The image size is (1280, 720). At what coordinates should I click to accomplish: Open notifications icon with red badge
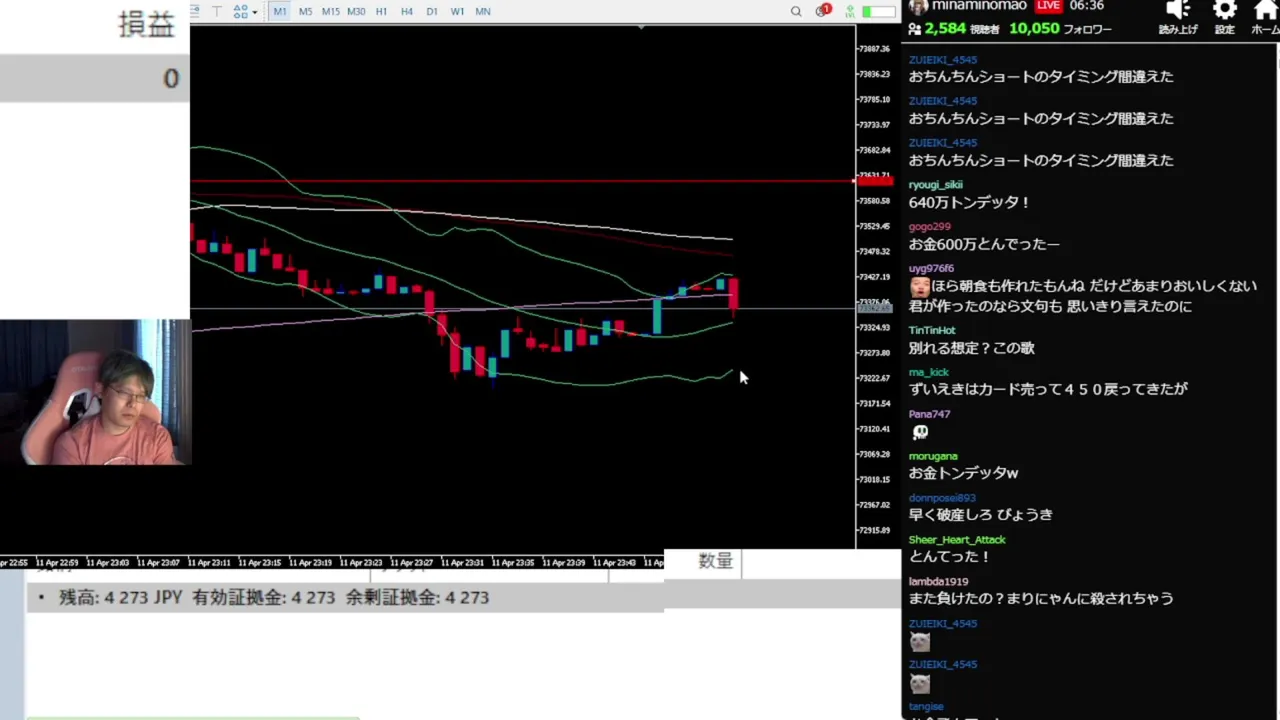pyautogui.click(x=823, y=11)
